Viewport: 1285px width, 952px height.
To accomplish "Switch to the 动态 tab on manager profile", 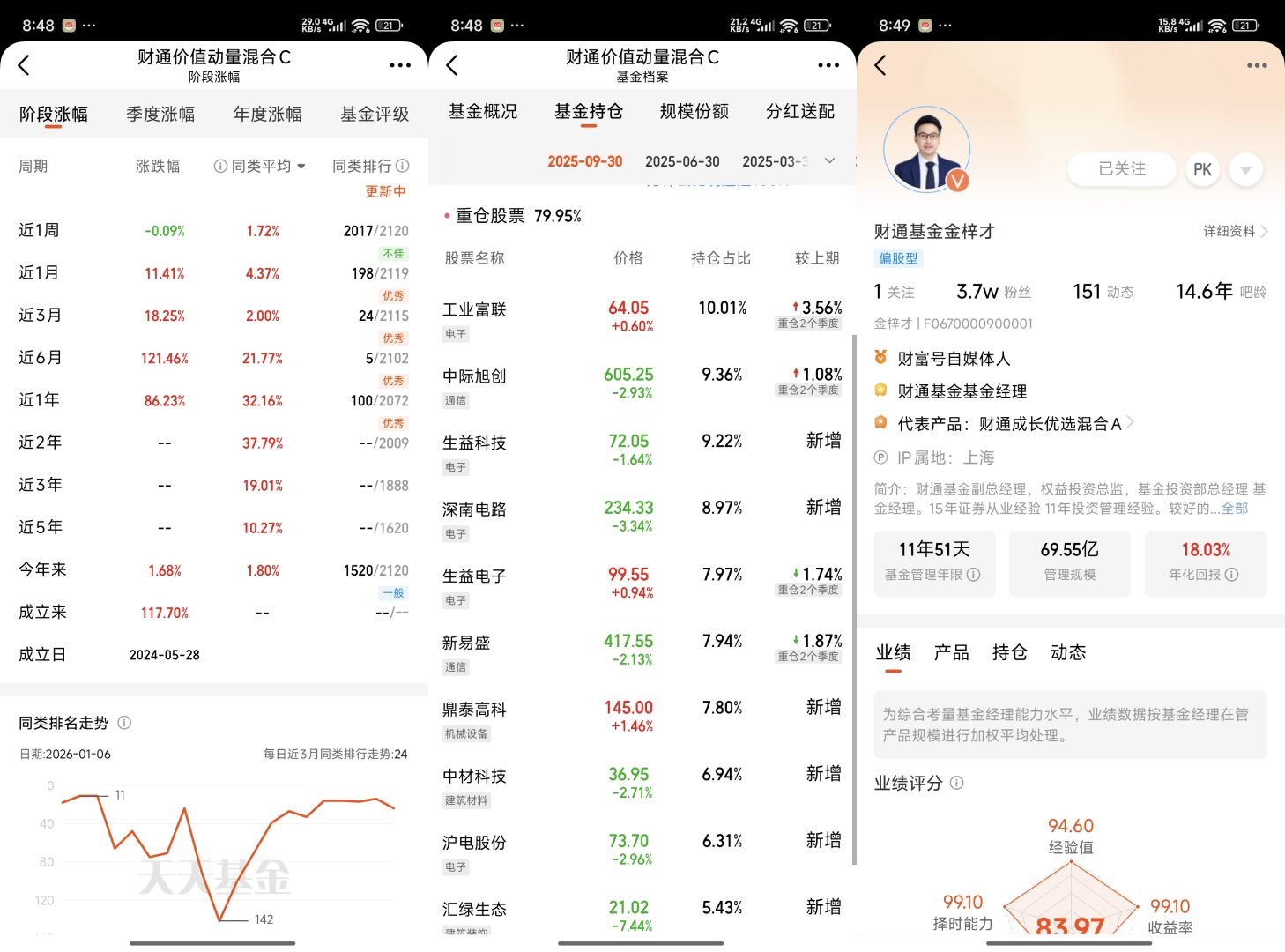I will click(1068, 653).
